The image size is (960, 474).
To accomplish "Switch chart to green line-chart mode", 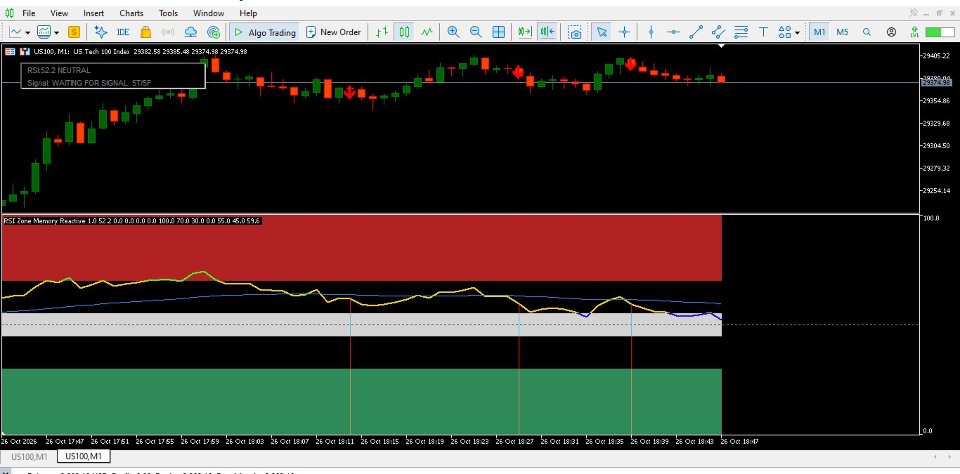I will (x=427, y=32).
